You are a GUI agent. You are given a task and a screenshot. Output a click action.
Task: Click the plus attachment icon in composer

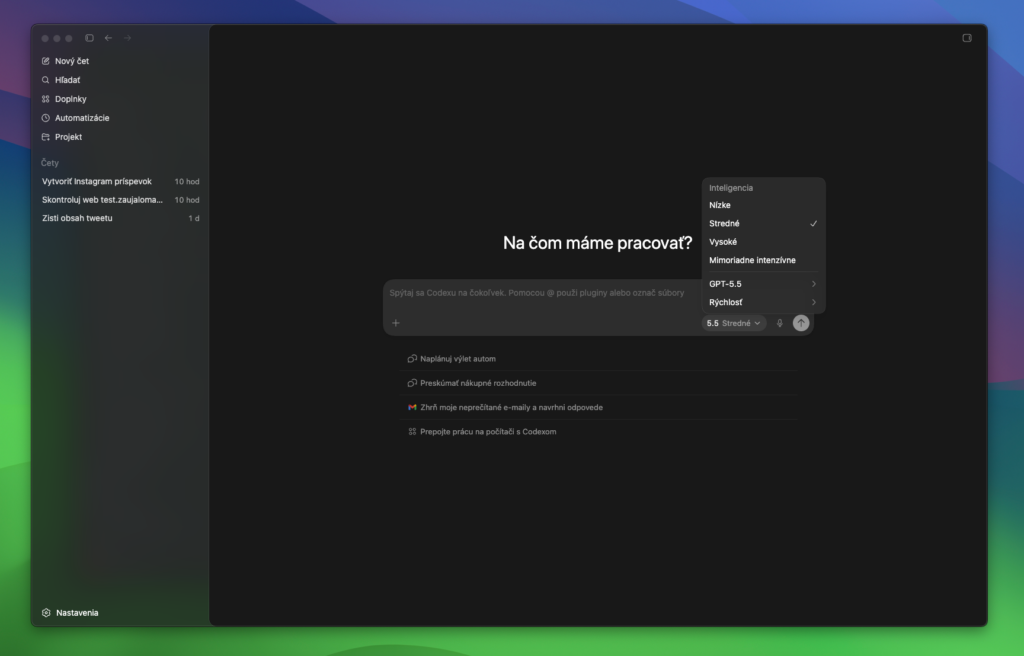[396, 323]
